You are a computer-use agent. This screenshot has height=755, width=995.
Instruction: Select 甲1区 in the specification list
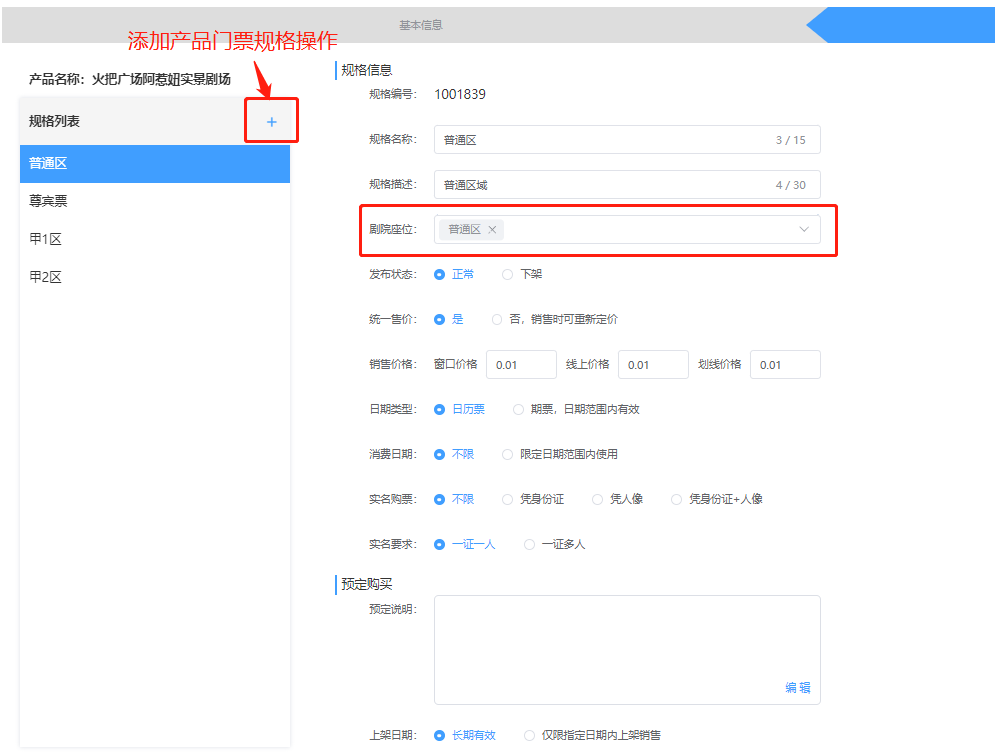click(x=45, y=239)
